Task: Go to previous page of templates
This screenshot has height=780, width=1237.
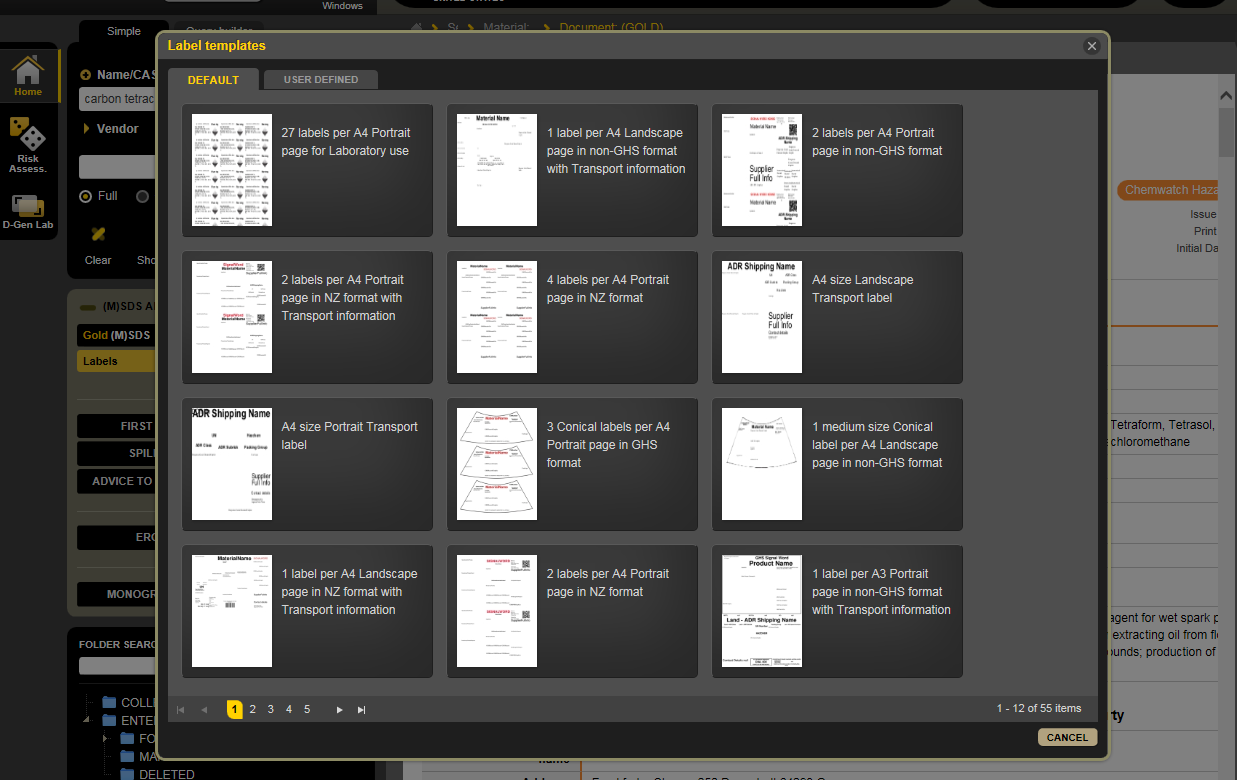Action: (x=204, y=710)
